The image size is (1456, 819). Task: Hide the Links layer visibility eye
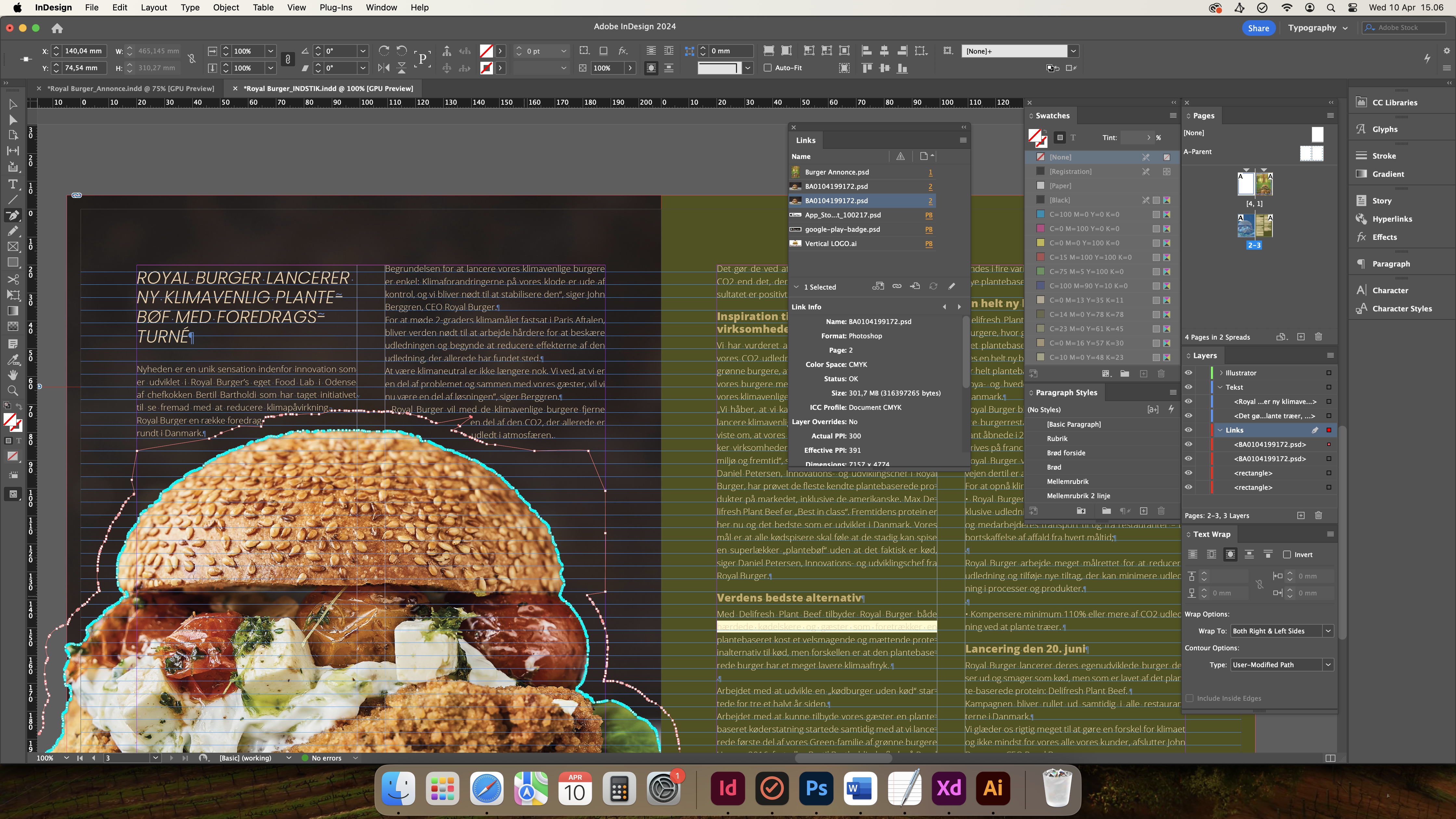point(1189,430)
